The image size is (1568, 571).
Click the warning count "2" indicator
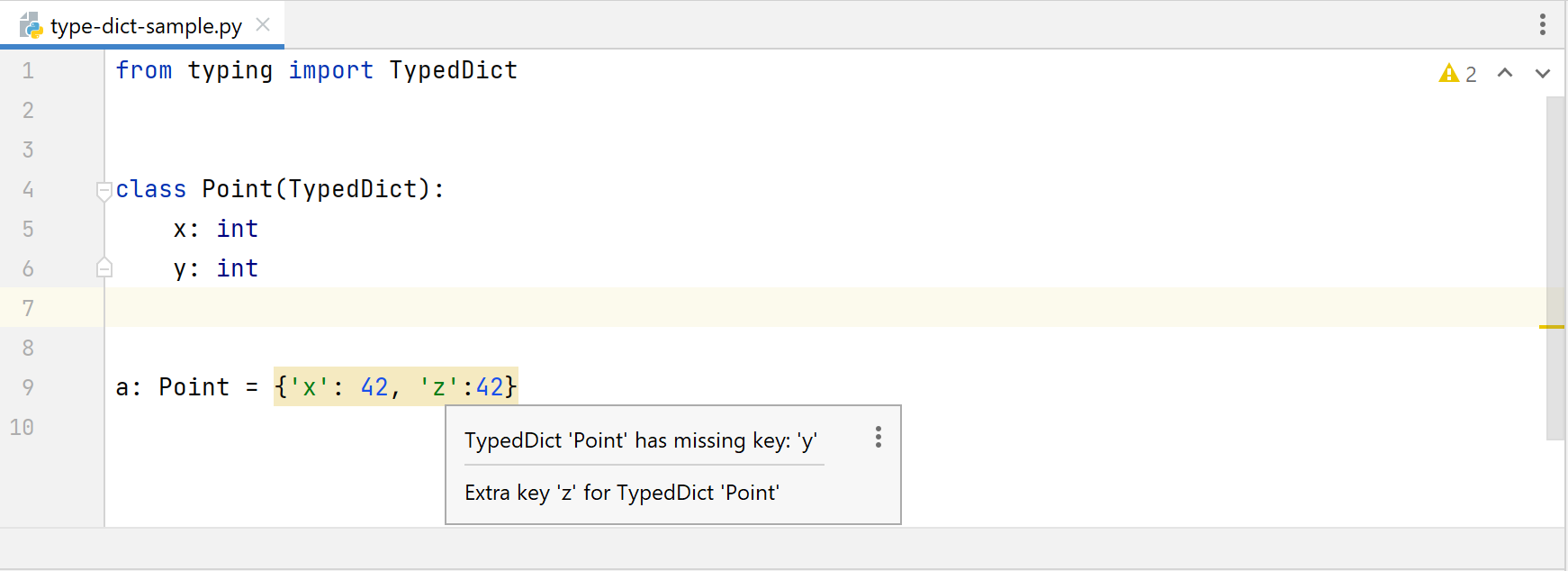1471,74
